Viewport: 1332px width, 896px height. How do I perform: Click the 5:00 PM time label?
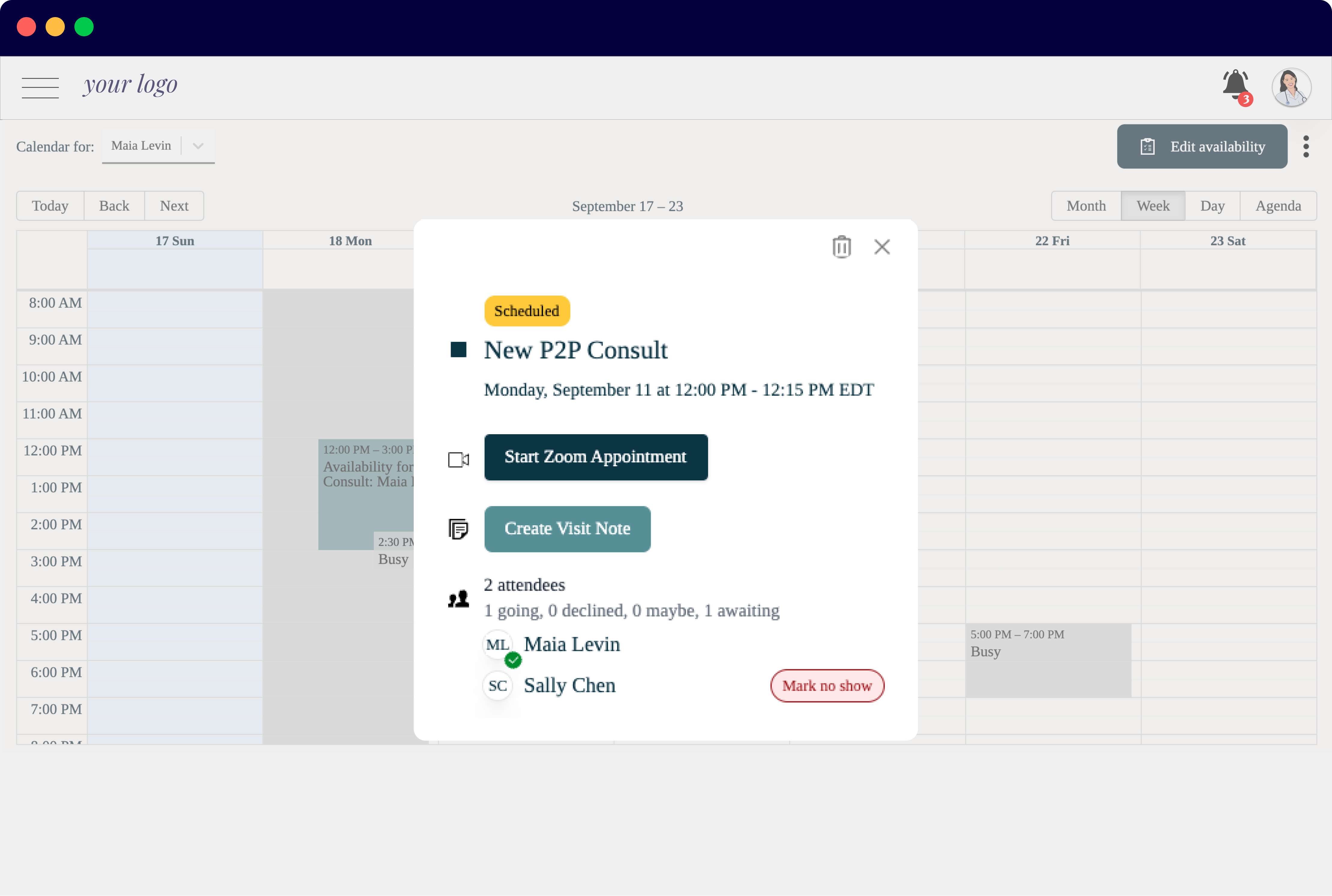coord(56,635)
